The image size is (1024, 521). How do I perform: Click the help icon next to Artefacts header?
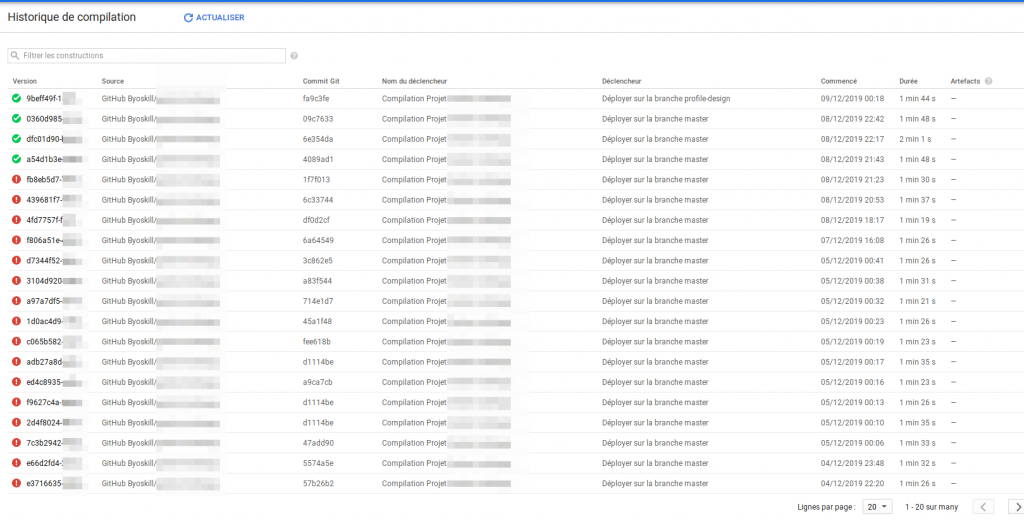pos(988,81)
